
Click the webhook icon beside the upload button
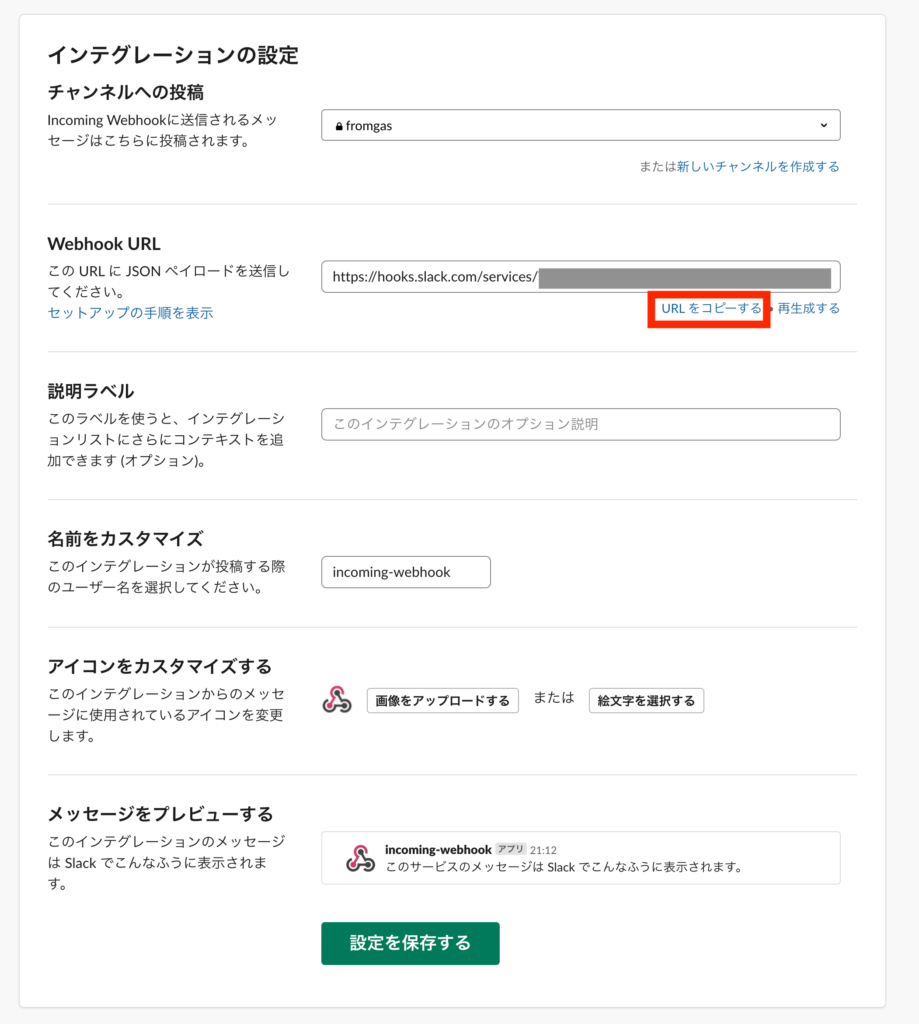pos(337,700)
